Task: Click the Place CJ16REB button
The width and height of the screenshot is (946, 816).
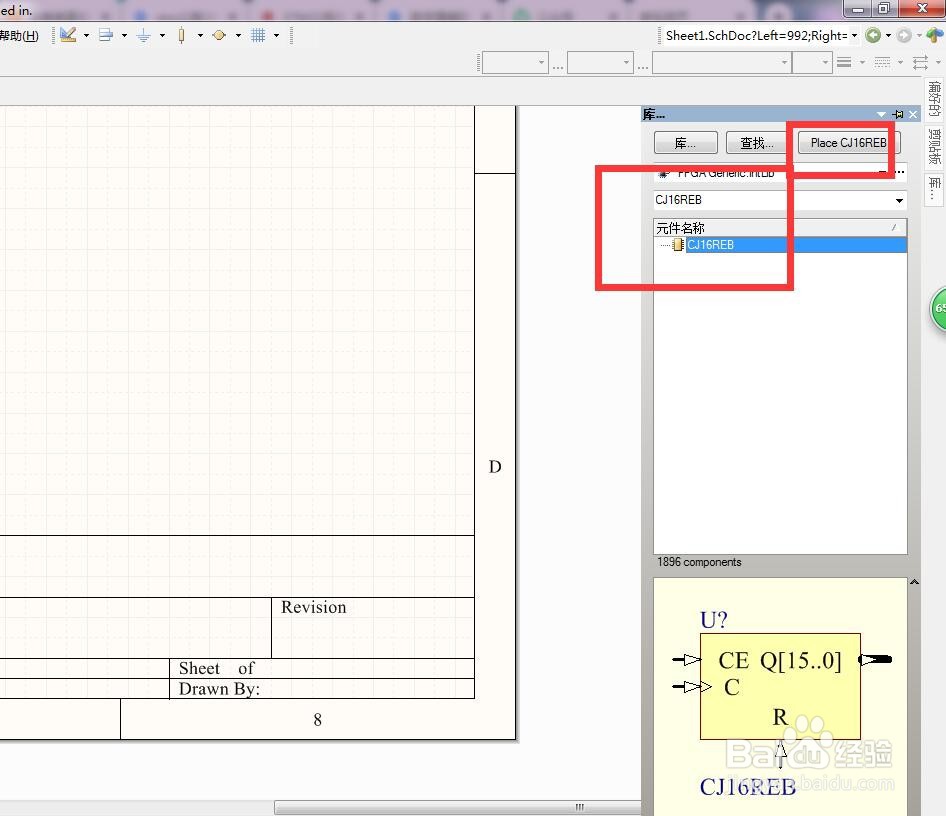Action: click(849, 143)
